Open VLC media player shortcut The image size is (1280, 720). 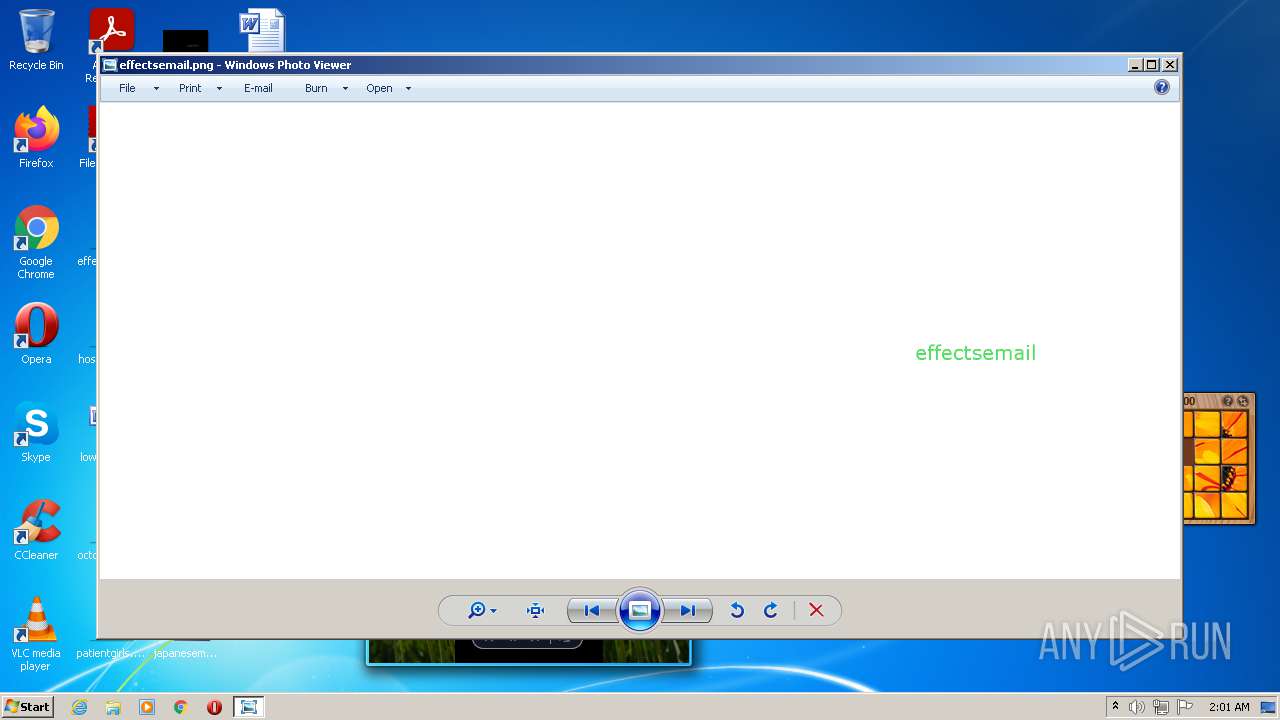point(36,634)
